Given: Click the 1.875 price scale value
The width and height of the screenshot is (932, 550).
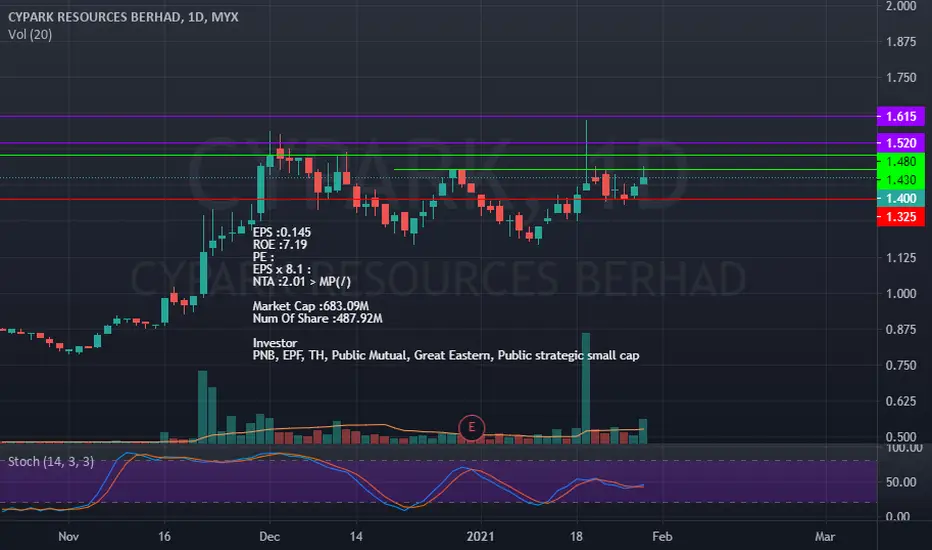Looking at the screenshot, I should [900, 42].
